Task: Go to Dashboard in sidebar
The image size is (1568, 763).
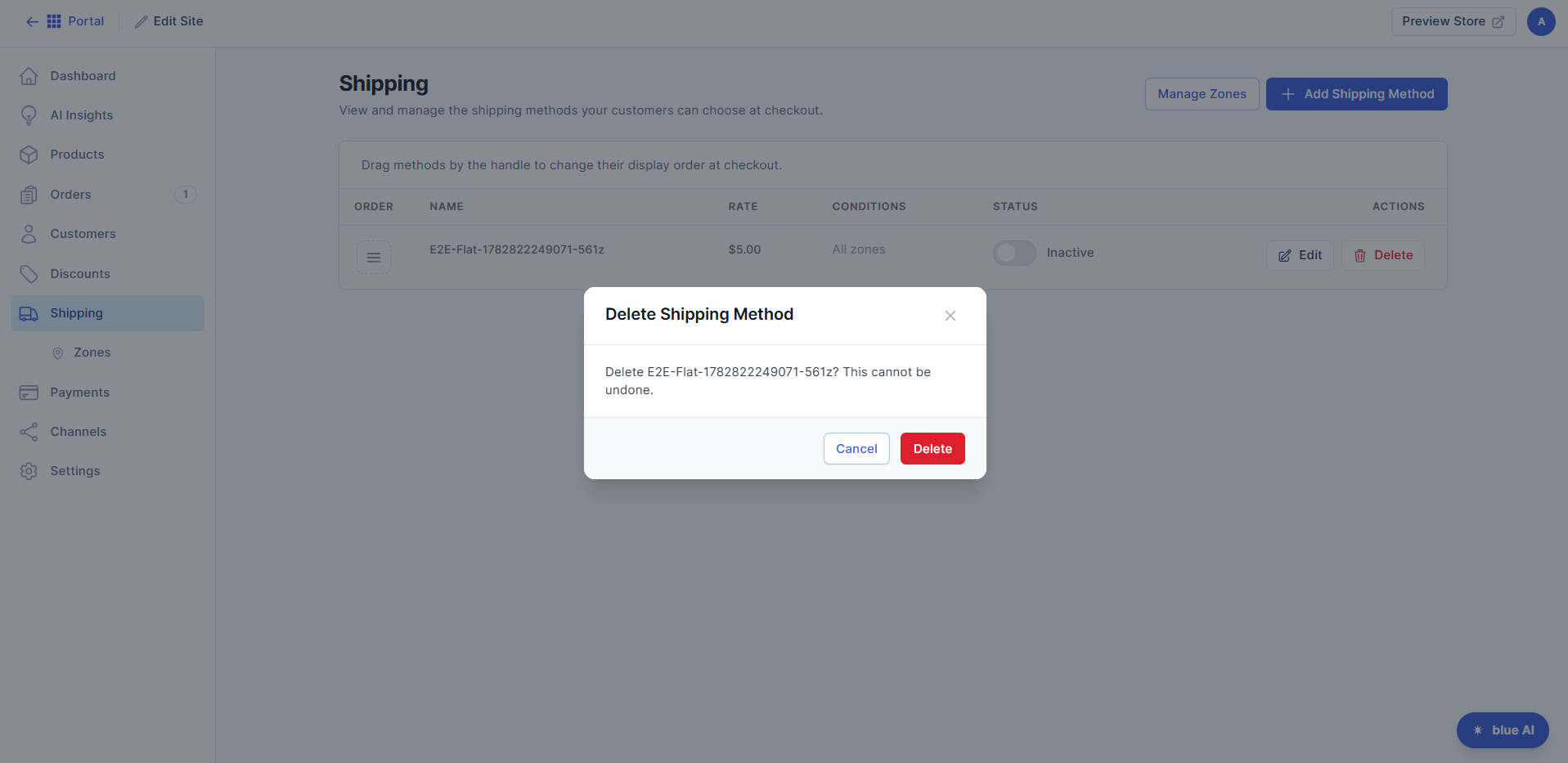Action: click(x=83, y=76)
